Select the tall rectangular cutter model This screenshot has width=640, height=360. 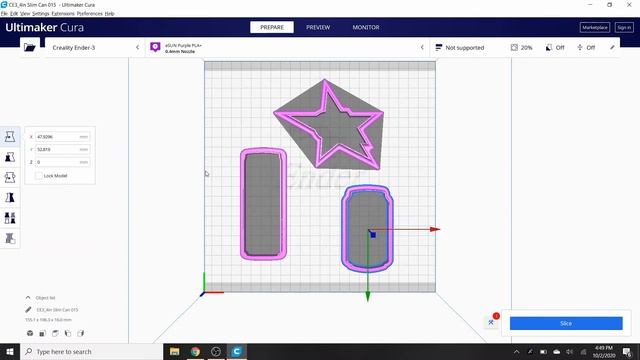[x=263, y=204]
